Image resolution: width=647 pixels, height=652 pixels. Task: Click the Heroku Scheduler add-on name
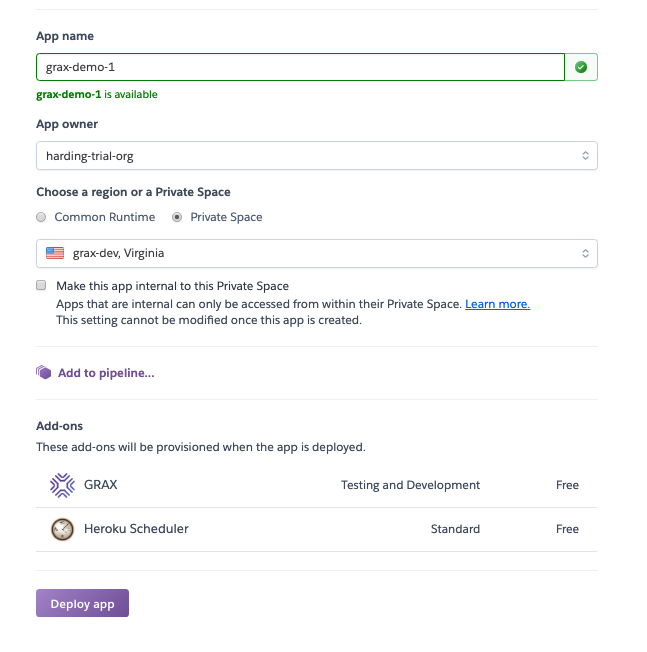pos(138,529)
